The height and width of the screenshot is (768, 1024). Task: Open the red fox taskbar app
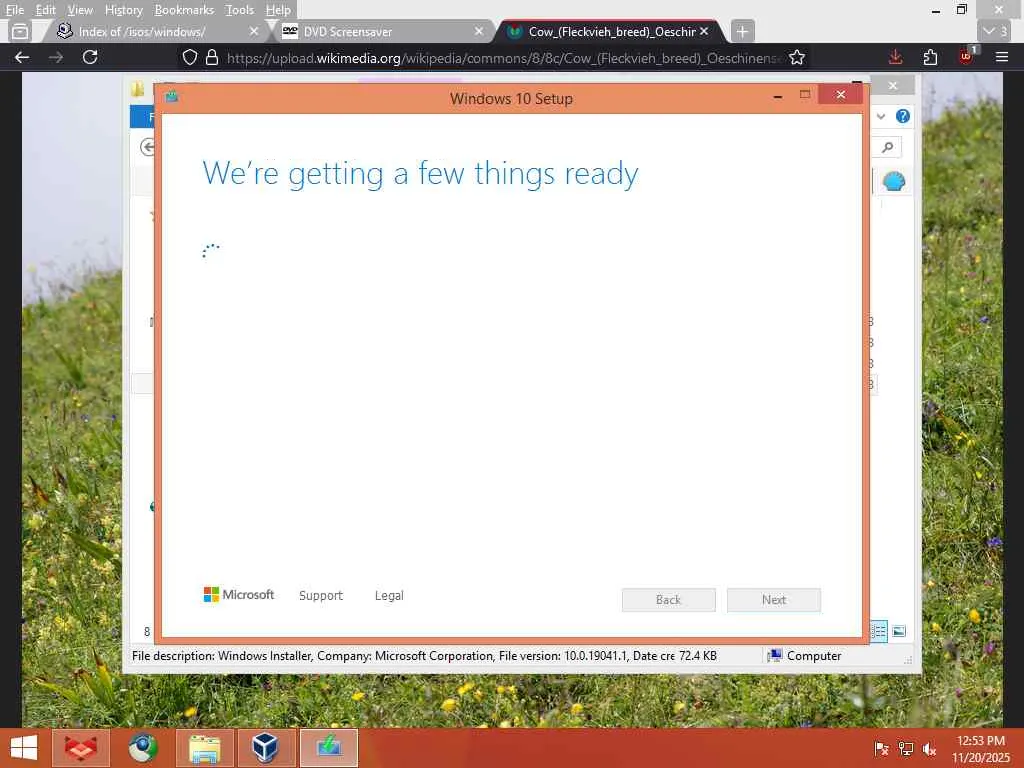80,748
